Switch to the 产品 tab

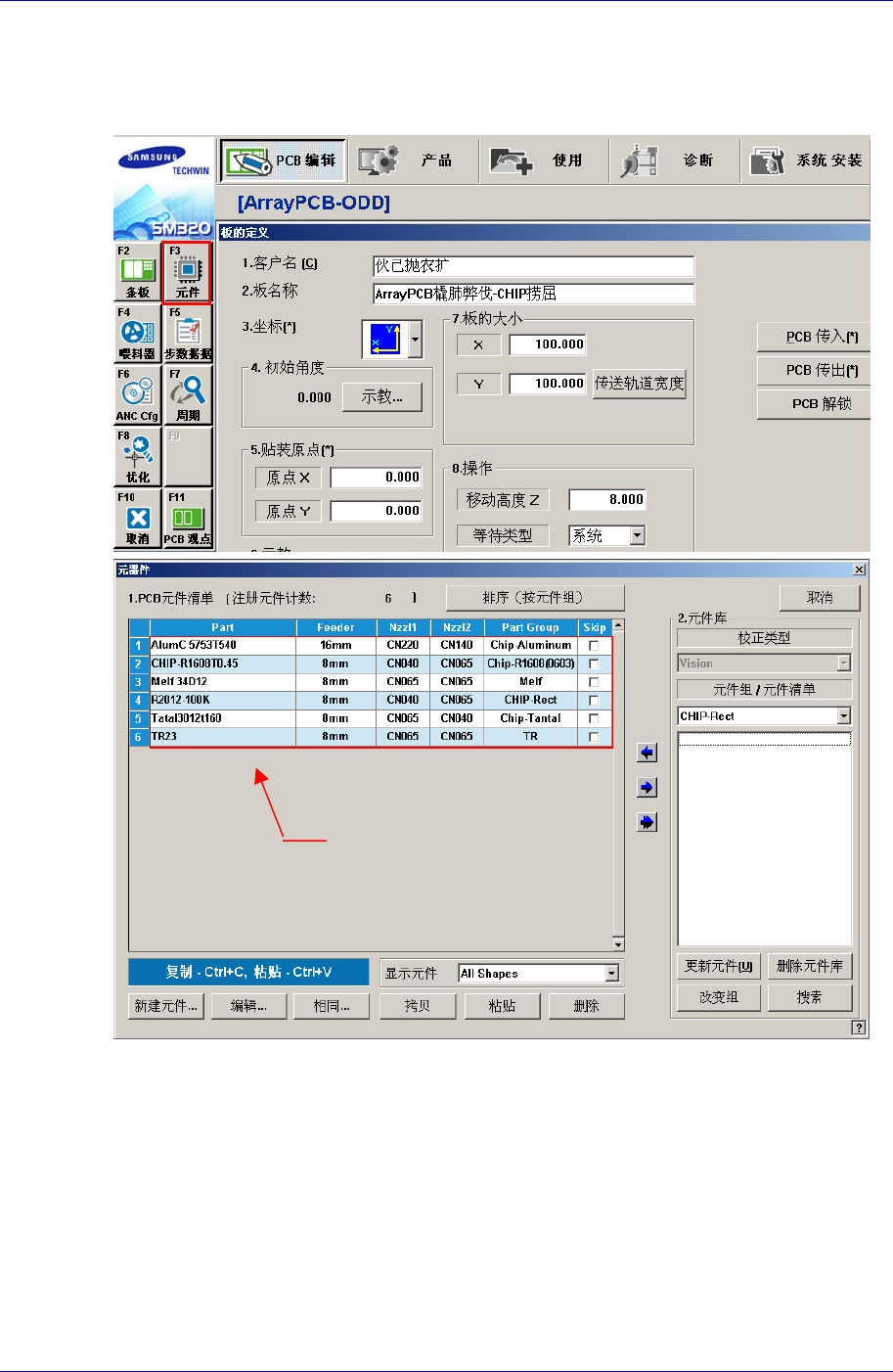414,160
